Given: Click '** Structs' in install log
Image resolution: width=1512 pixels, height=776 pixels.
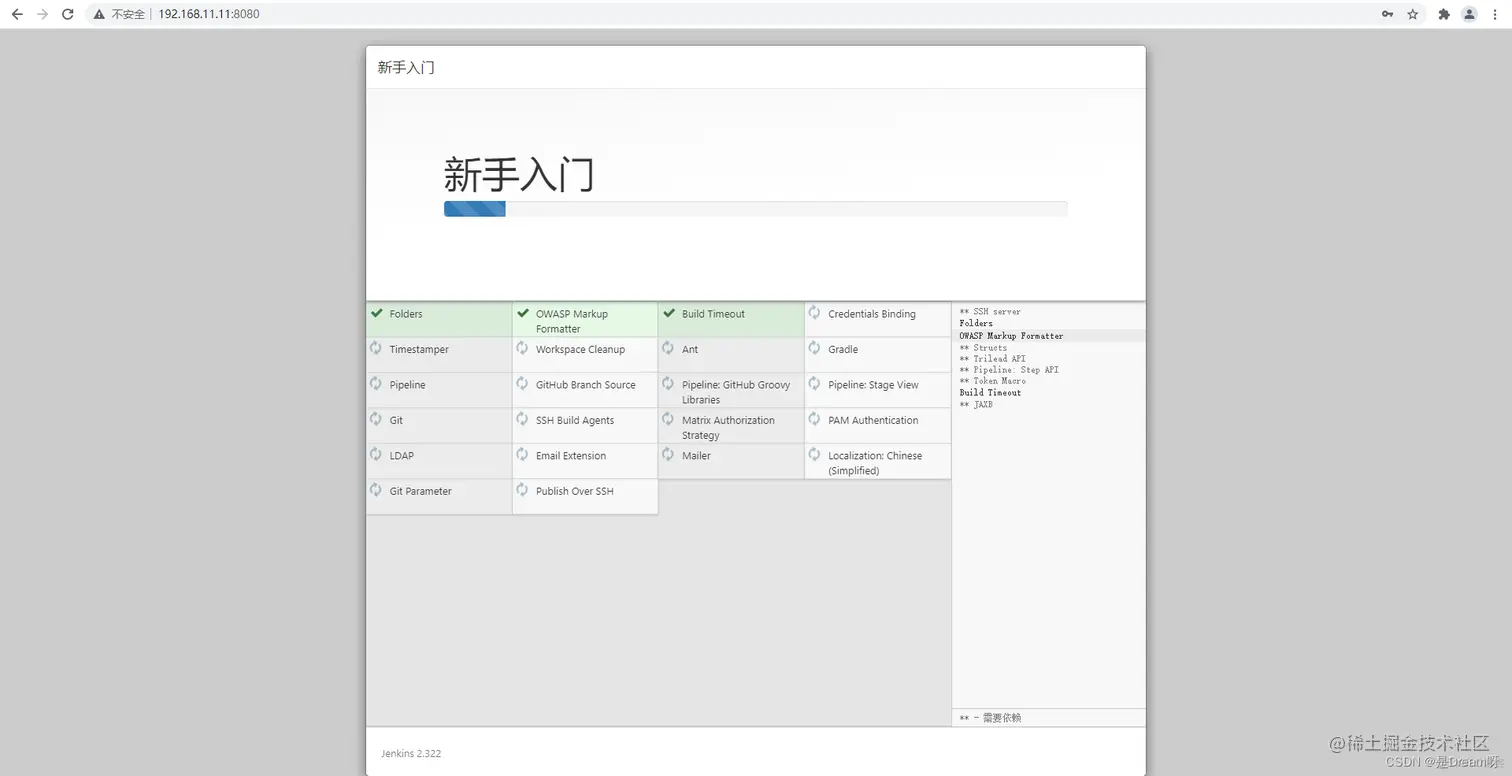Looking at the screenshot, I should [983, 347].
